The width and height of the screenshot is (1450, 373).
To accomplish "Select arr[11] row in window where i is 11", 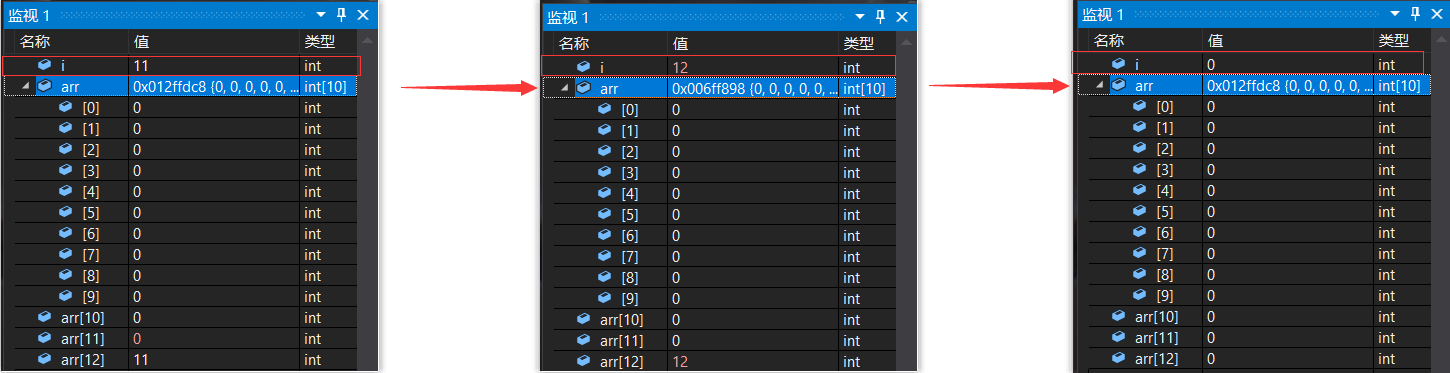I will point(180,338).
